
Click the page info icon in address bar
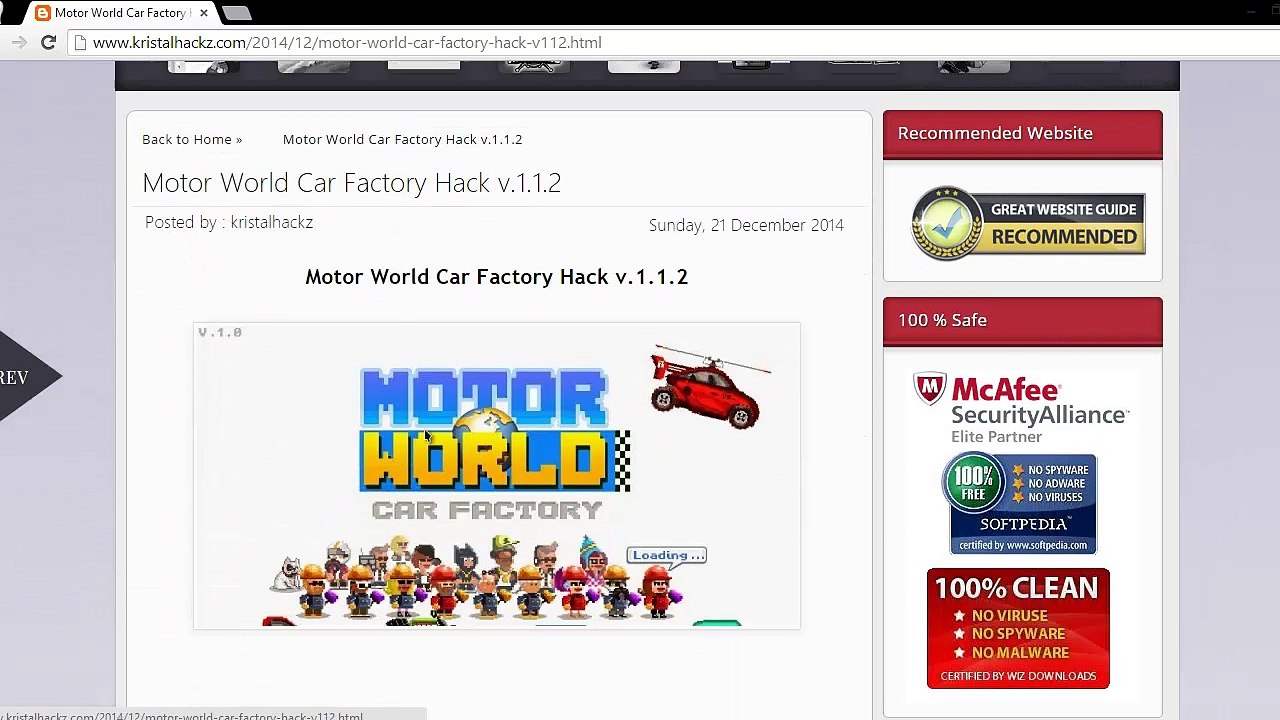[81, 43]
